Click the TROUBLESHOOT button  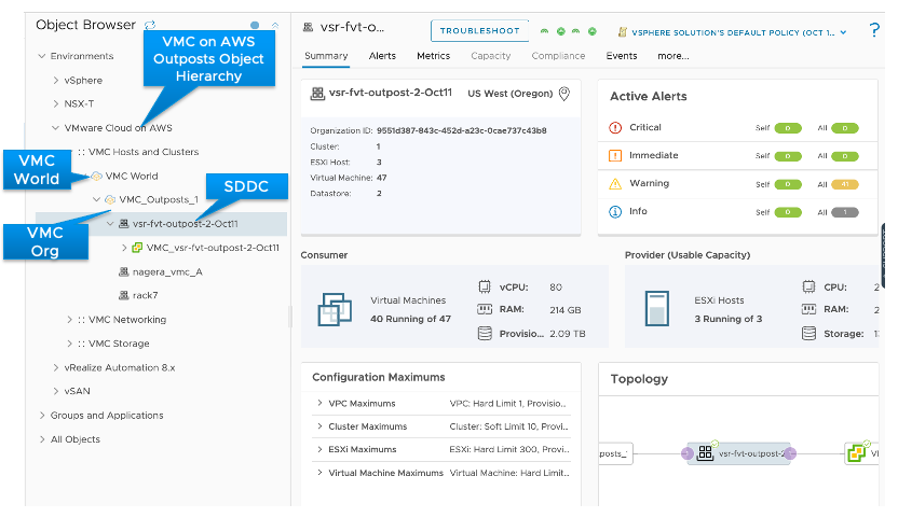(479, 31)
